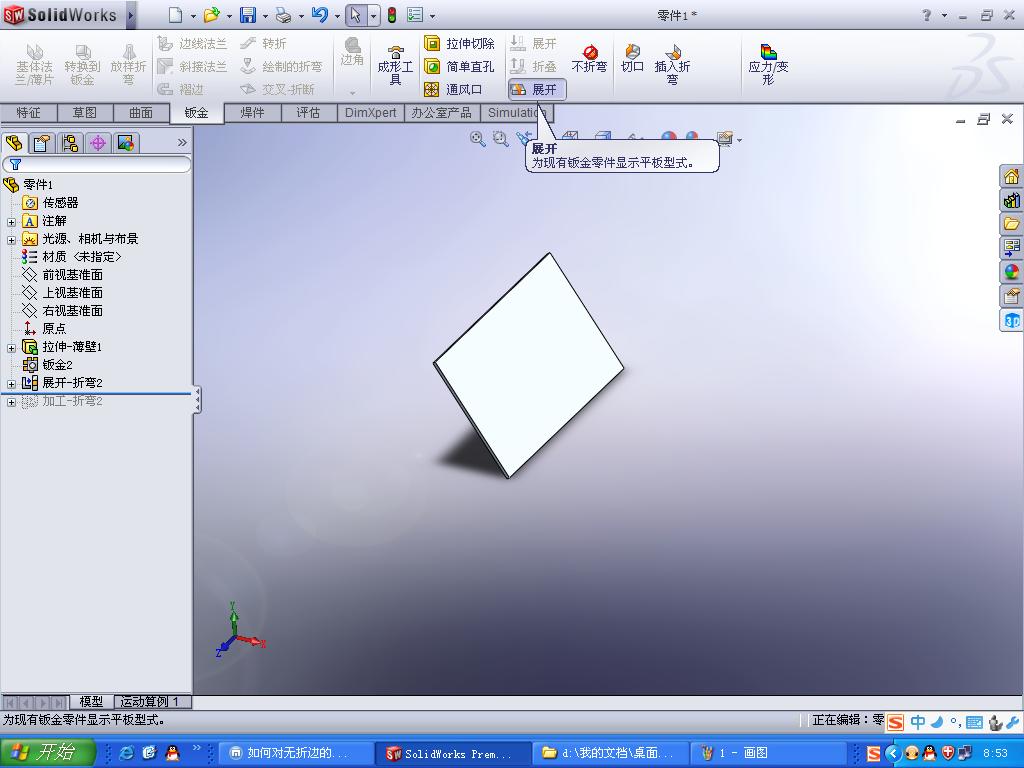Viewport: 1024px width, 768px height.
Task: Expand the 拉伸-薄壁1 feature node
Action: point(11,348)
